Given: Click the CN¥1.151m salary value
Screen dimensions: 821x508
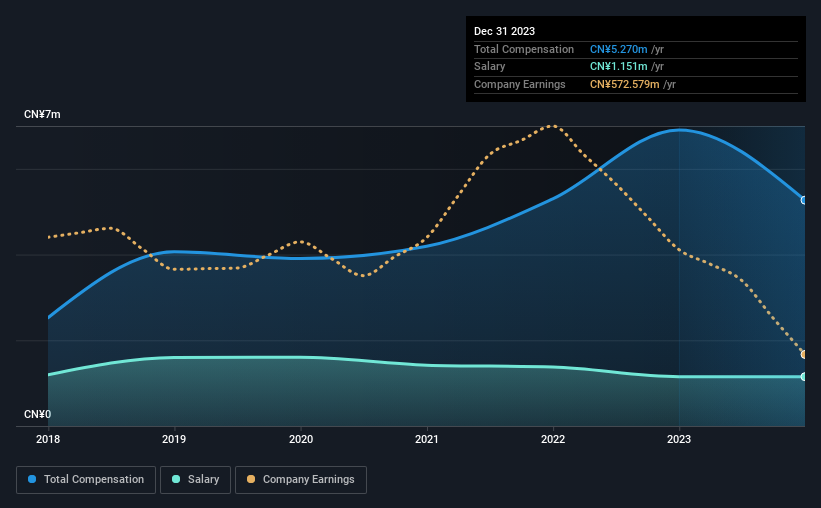Looking at the screenshot, I should click(618, 67).
